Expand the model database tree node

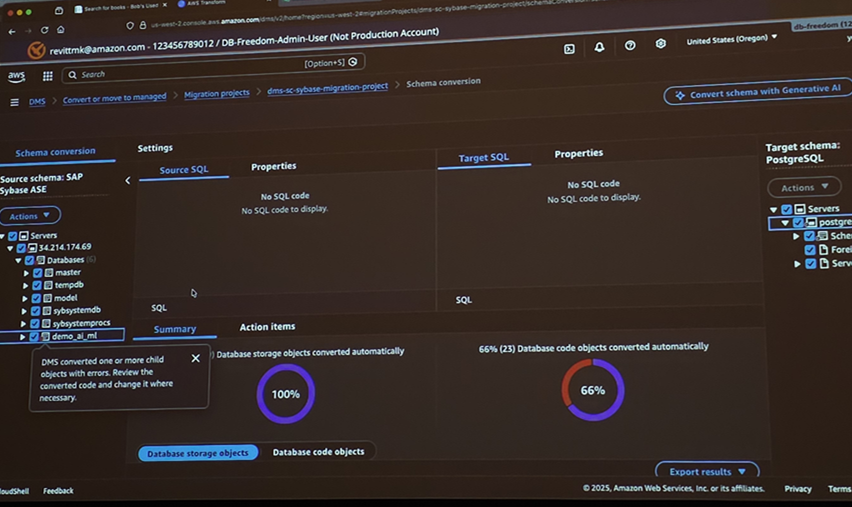click(x=25, y=298)
